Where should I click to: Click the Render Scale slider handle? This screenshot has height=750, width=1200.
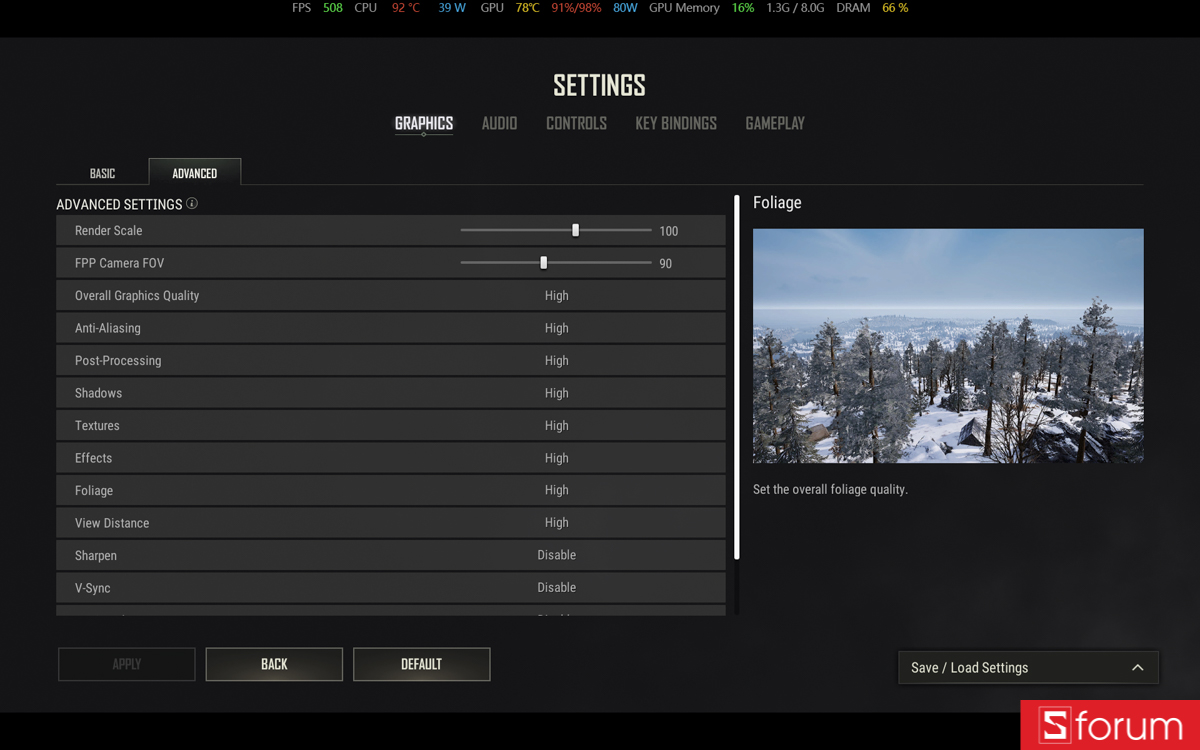coord(575,230)
